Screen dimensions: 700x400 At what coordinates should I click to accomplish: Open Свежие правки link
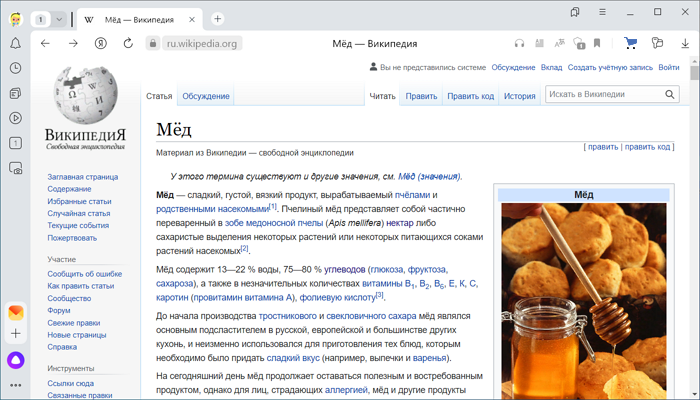click(x=74, y=323)
